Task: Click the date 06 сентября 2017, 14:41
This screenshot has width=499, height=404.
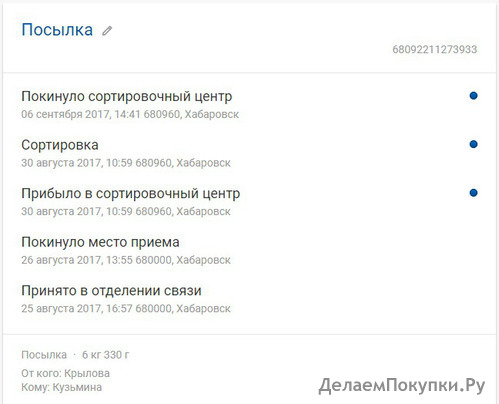Action: (81, 114)
